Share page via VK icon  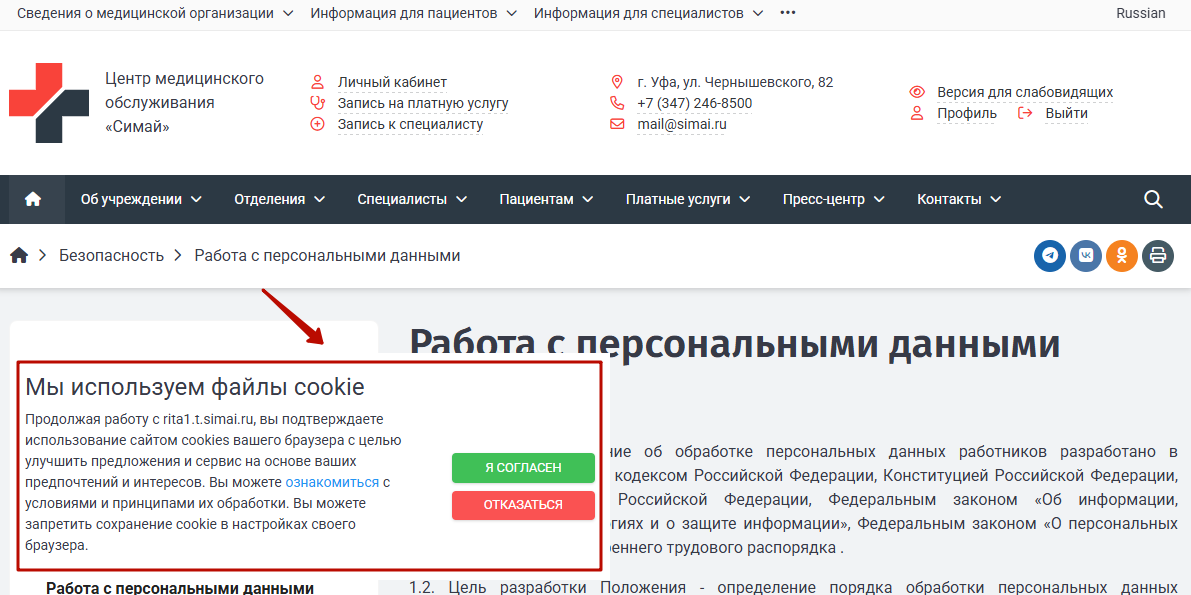pyautogui.click(x=1085, y=256)
